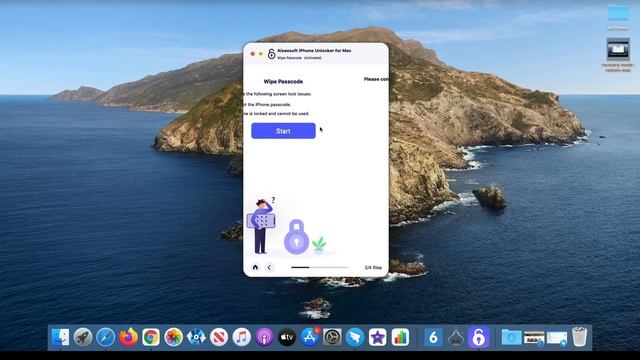The image size is (640, 360).
Task: Open Numbers bar-chart icon in dock
Action: pos(400,337)
